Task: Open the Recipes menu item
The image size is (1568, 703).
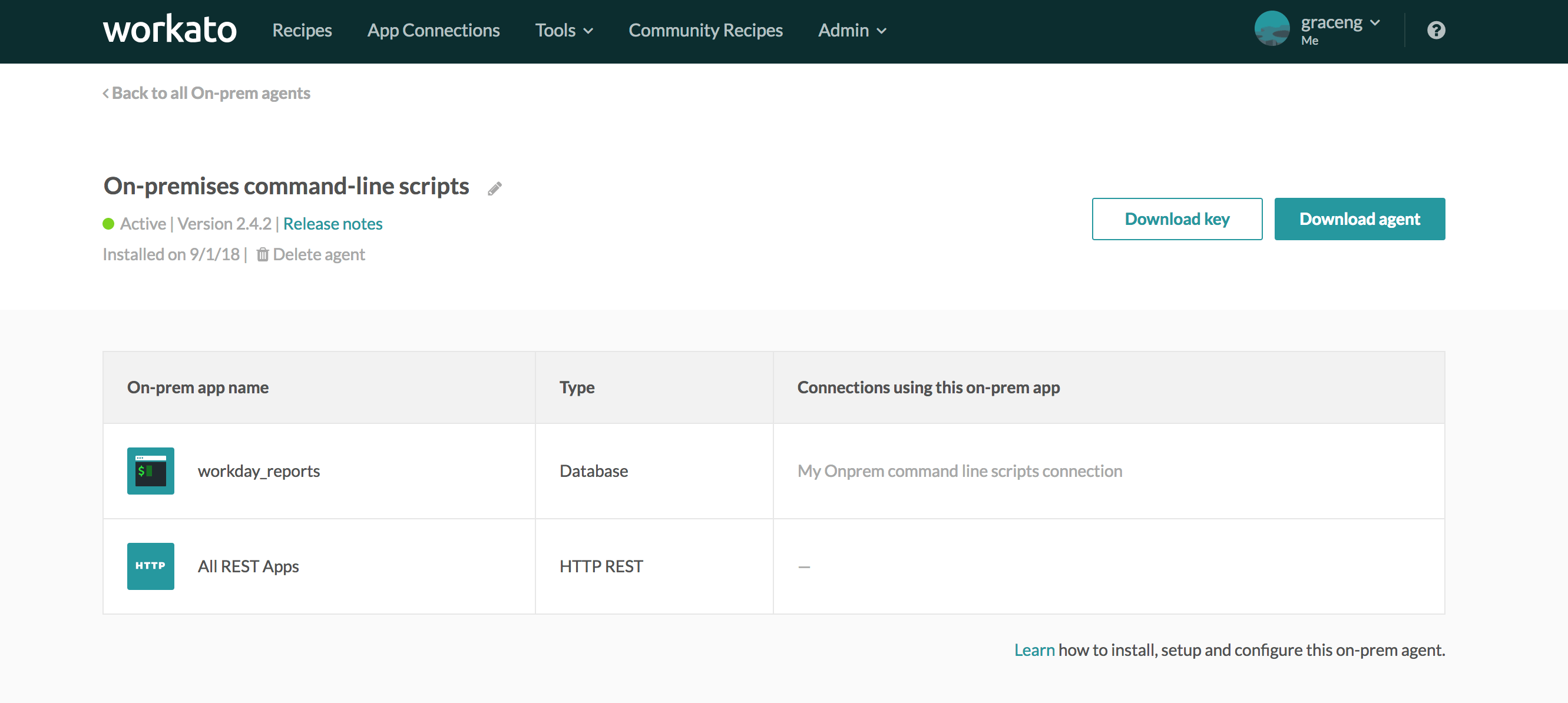Action: 302,31
